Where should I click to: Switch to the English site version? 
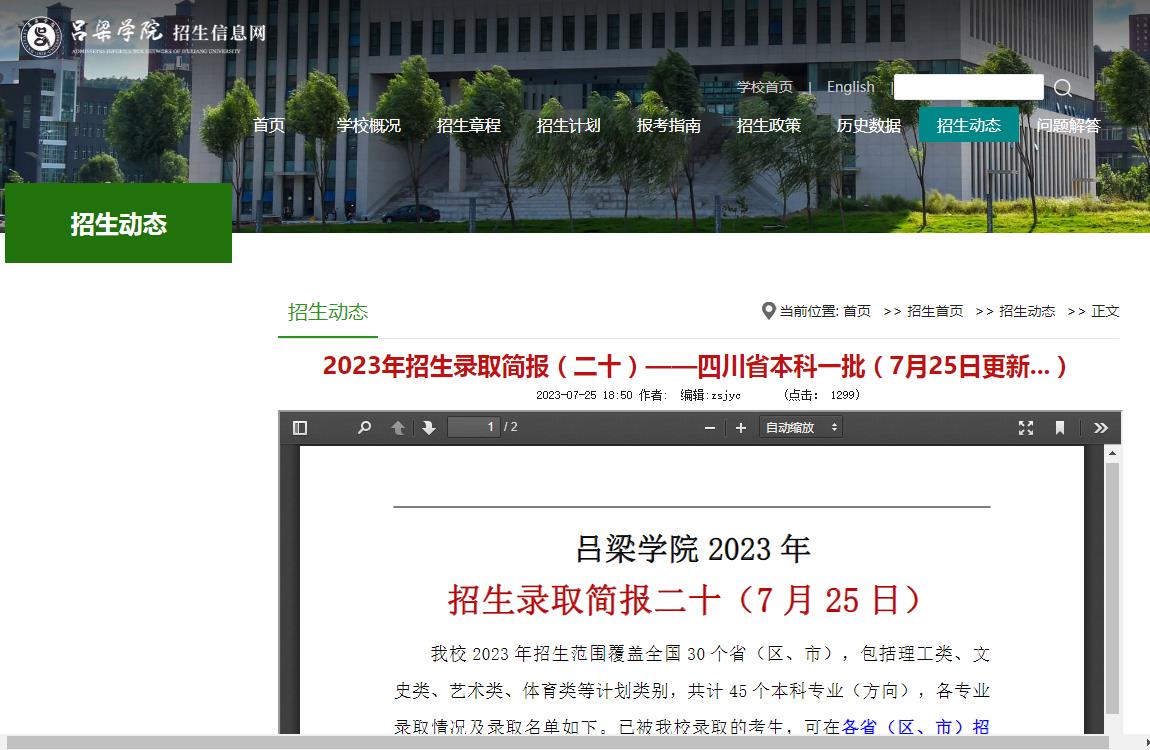click(851, 87)
